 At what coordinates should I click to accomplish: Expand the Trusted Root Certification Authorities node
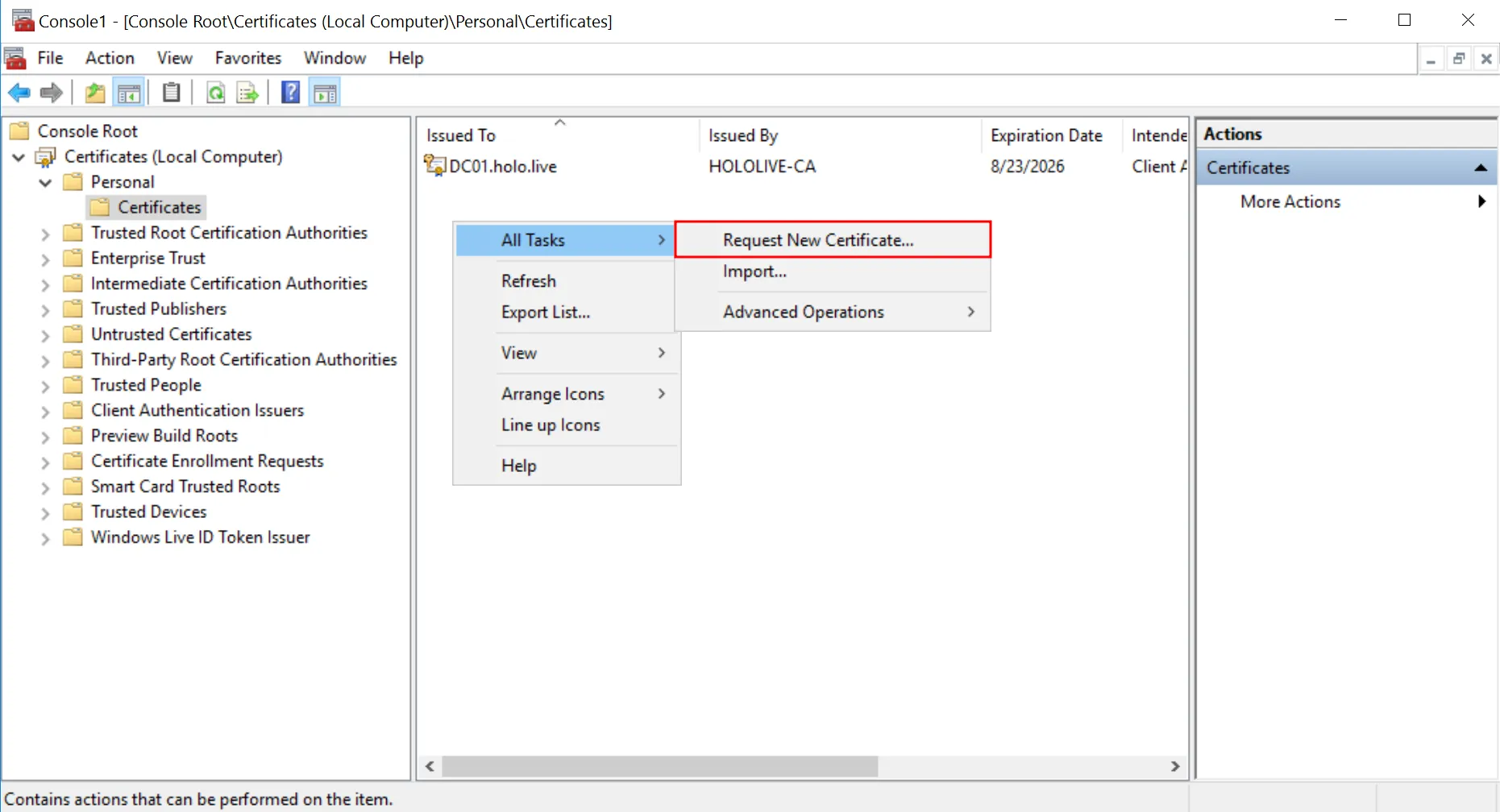(45, 234)
